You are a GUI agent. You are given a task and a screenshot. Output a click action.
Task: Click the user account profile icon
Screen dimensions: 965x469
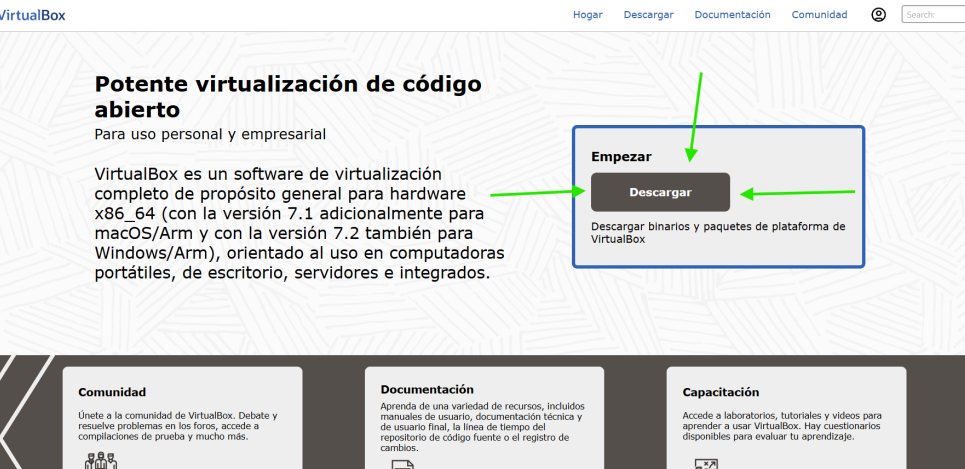click(x=879, y=14)
